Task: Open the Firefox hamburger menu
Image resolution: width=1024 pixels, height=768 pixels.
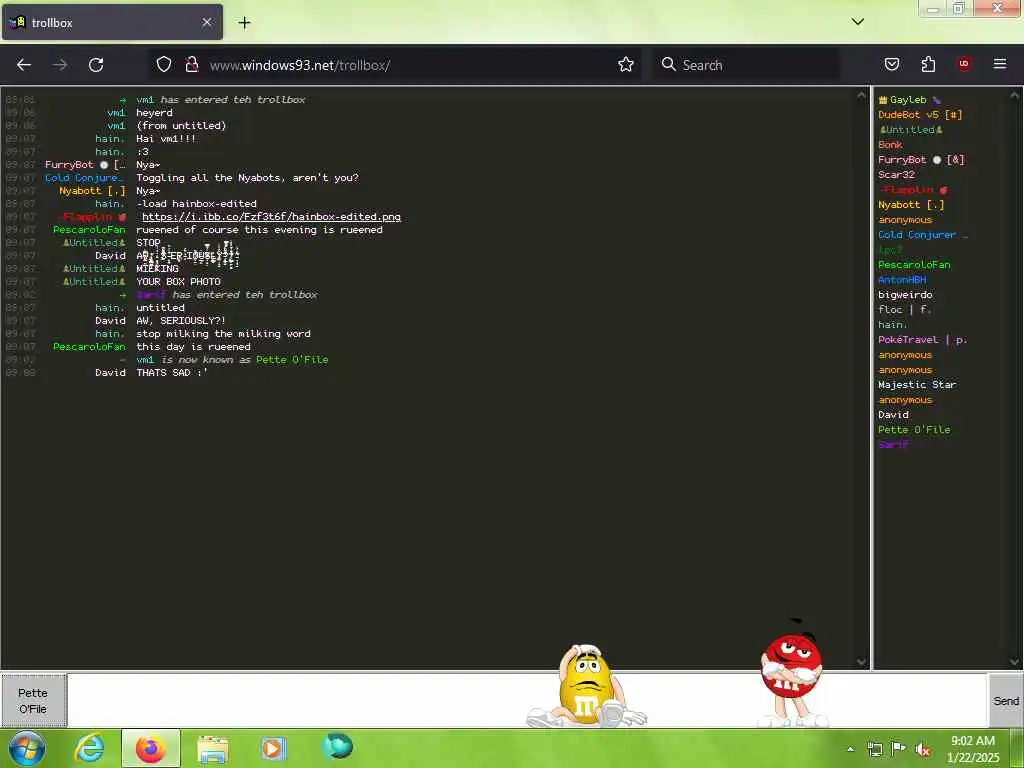Action: click(x=1000, y=64)
